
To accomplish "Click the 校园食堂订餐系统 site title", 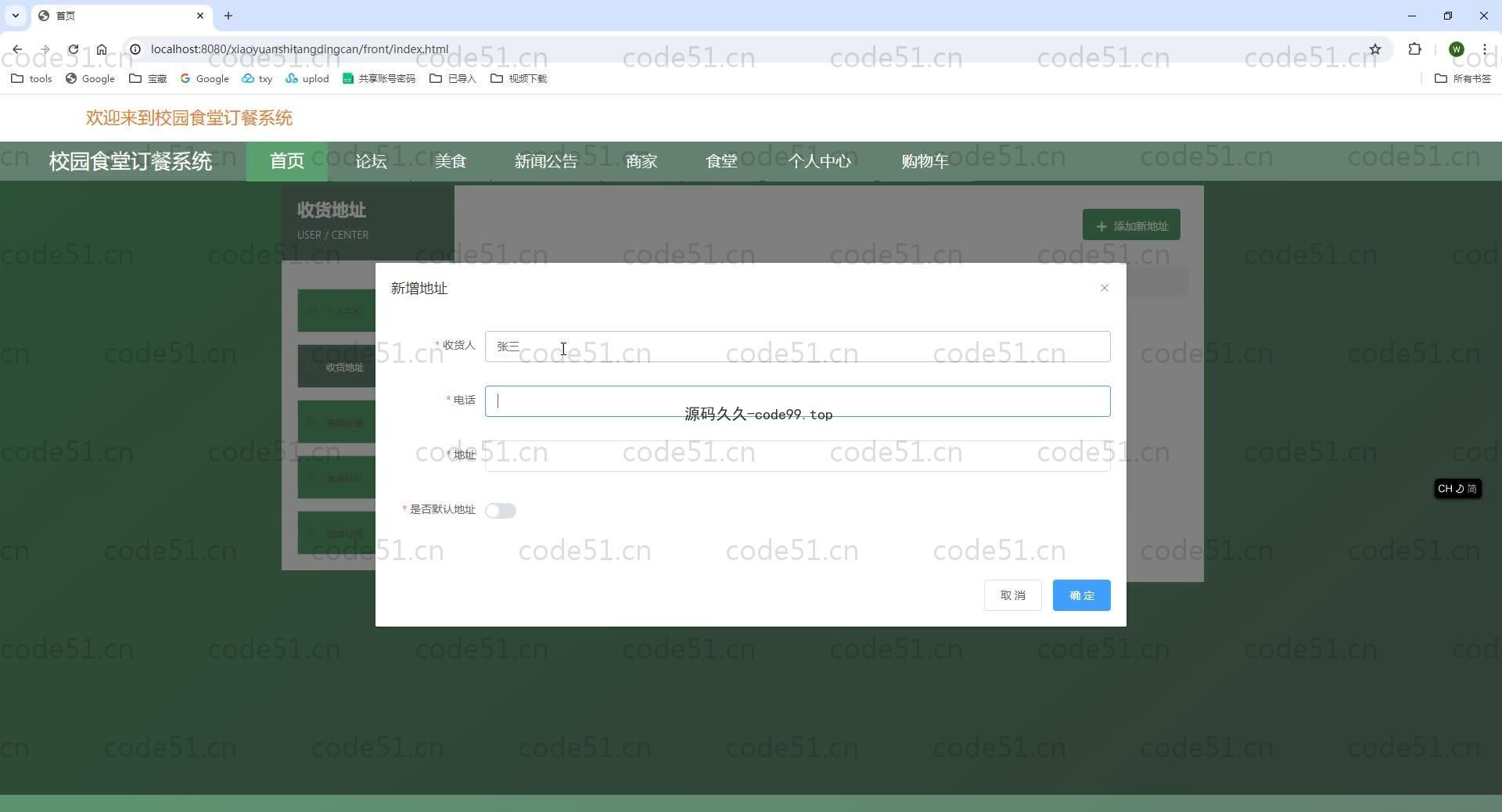I will 131,161.
